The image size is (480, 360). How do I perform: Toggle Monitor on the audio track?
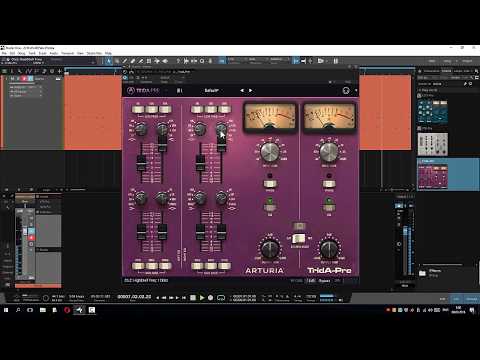tap(30, 79)
